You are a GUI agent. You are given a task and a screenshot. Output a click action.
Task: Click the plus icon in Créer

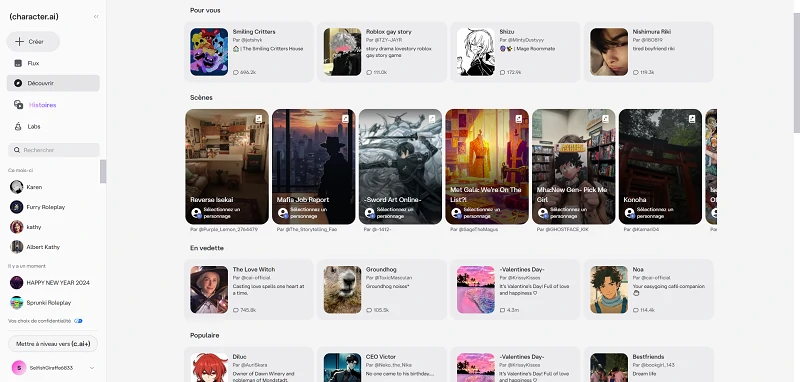click(19, 41)
